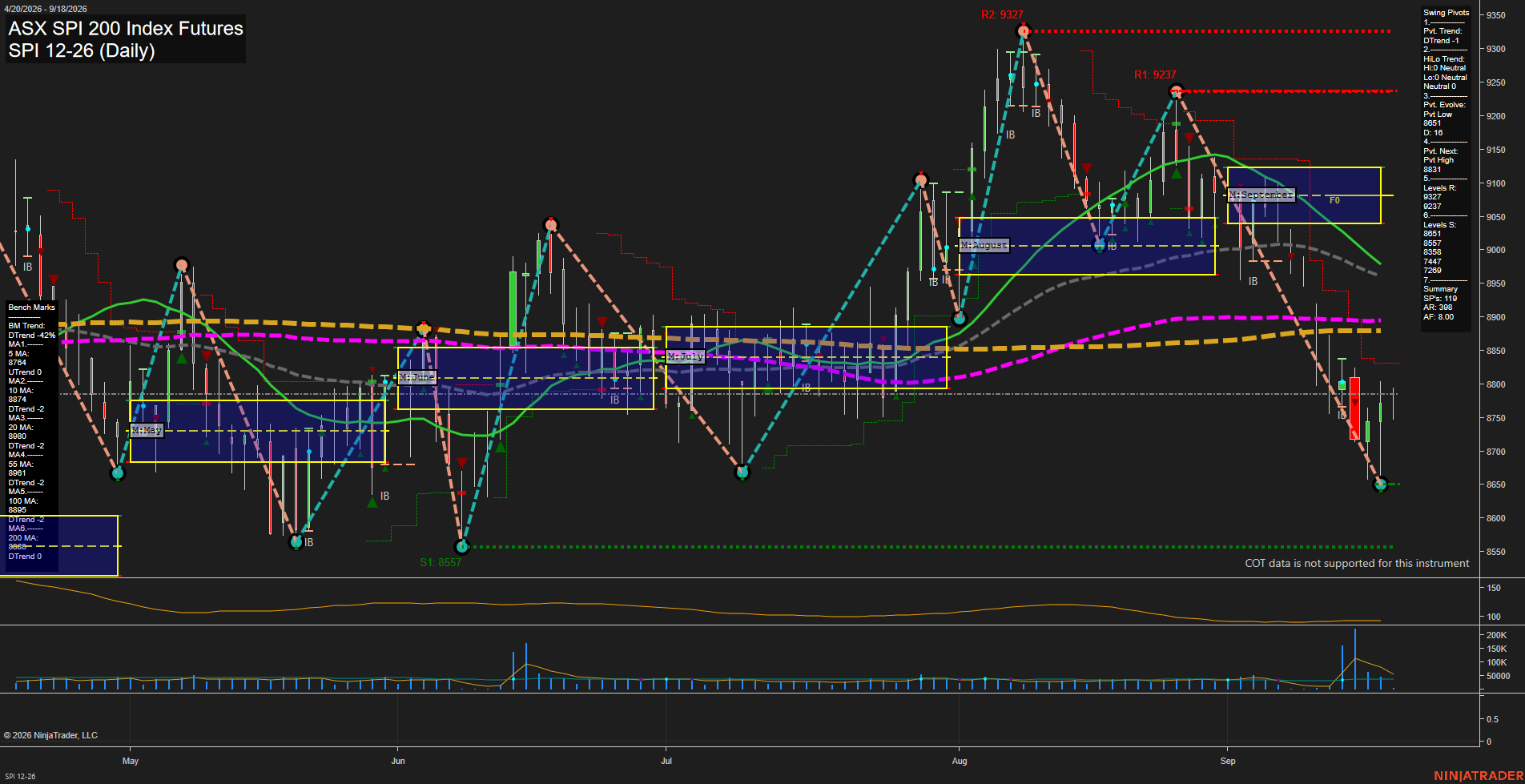The height and width of the screenshot is (784, 1525).
Task: Select the latest pivot low circle near 8650
Action: (x=1380, y=484)
